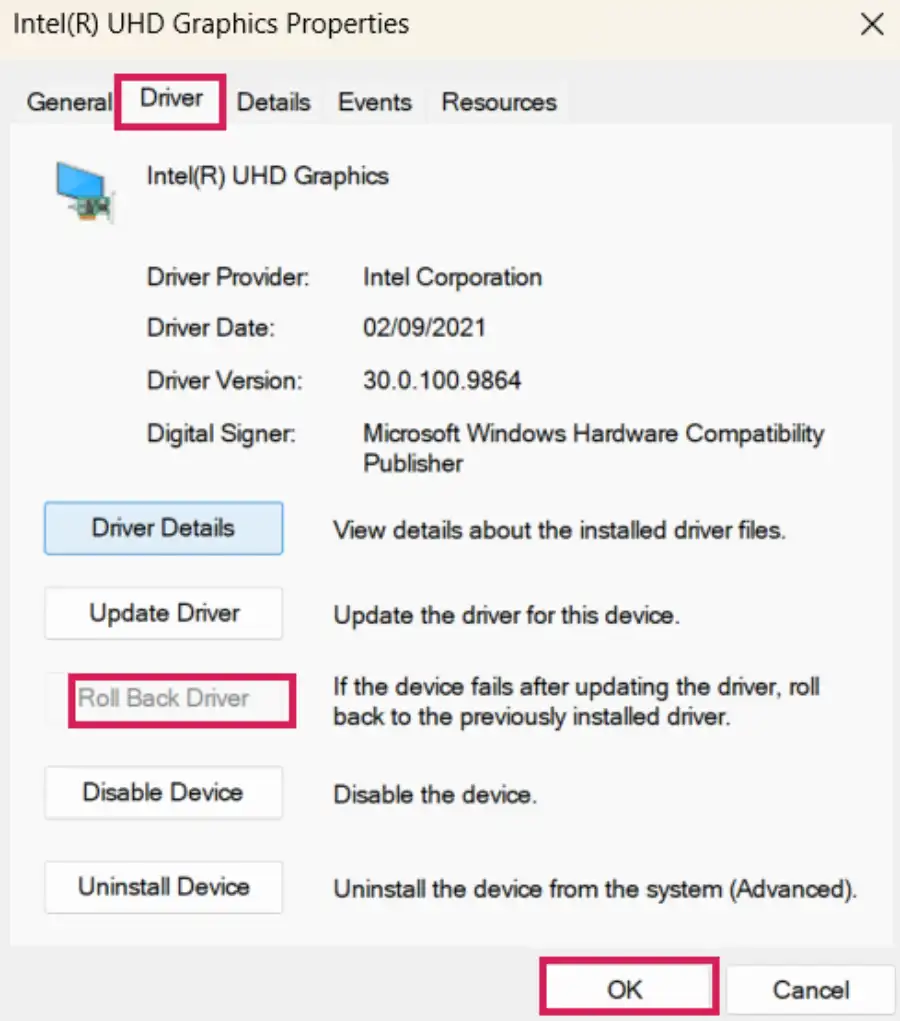Viewport: 900px width, 1021px height.
Task: Confirm changes with the OK button
Action: (x=628, y=986)
